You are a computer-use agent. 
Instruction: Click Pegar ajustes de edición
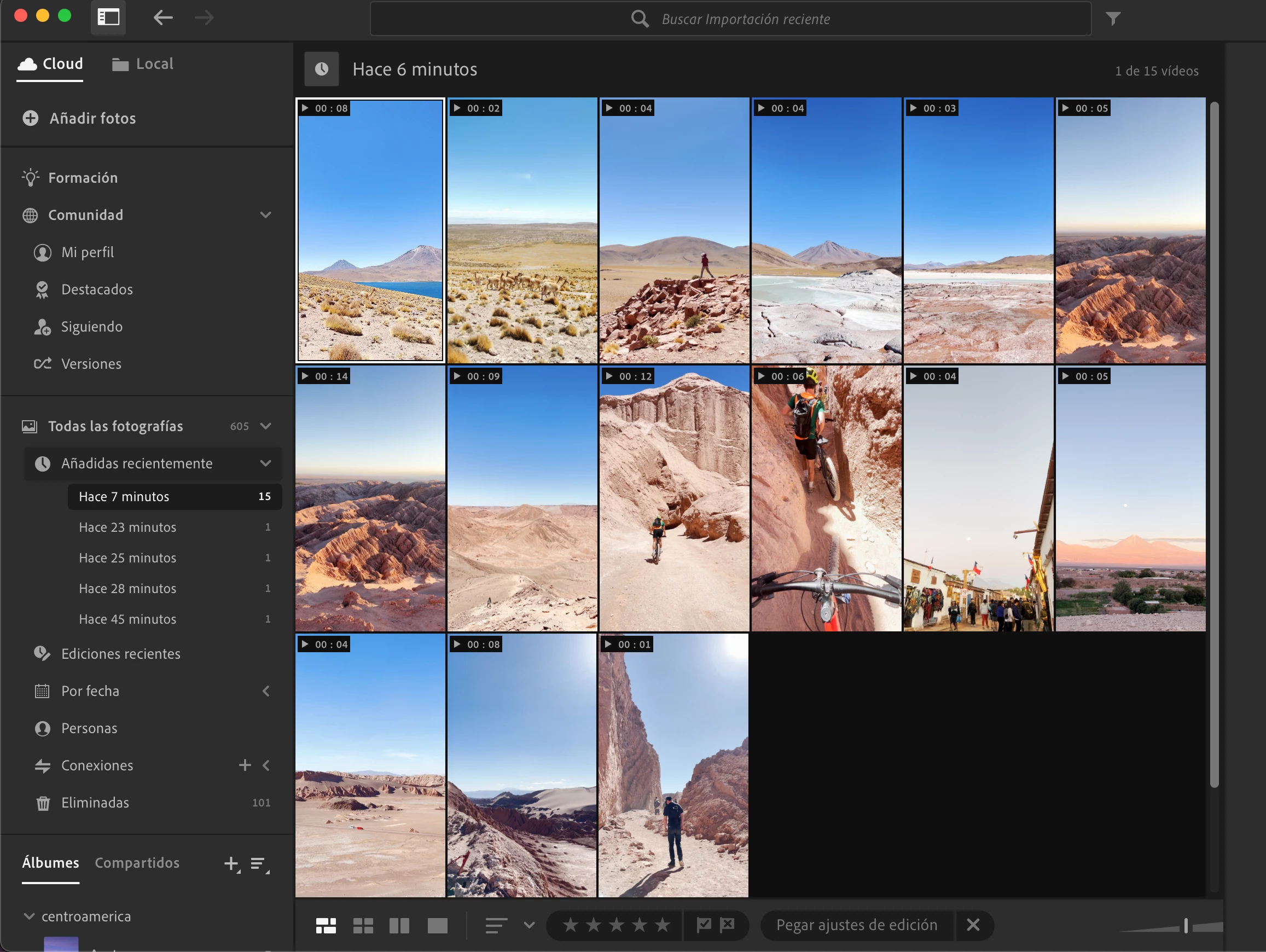point(856,925)
